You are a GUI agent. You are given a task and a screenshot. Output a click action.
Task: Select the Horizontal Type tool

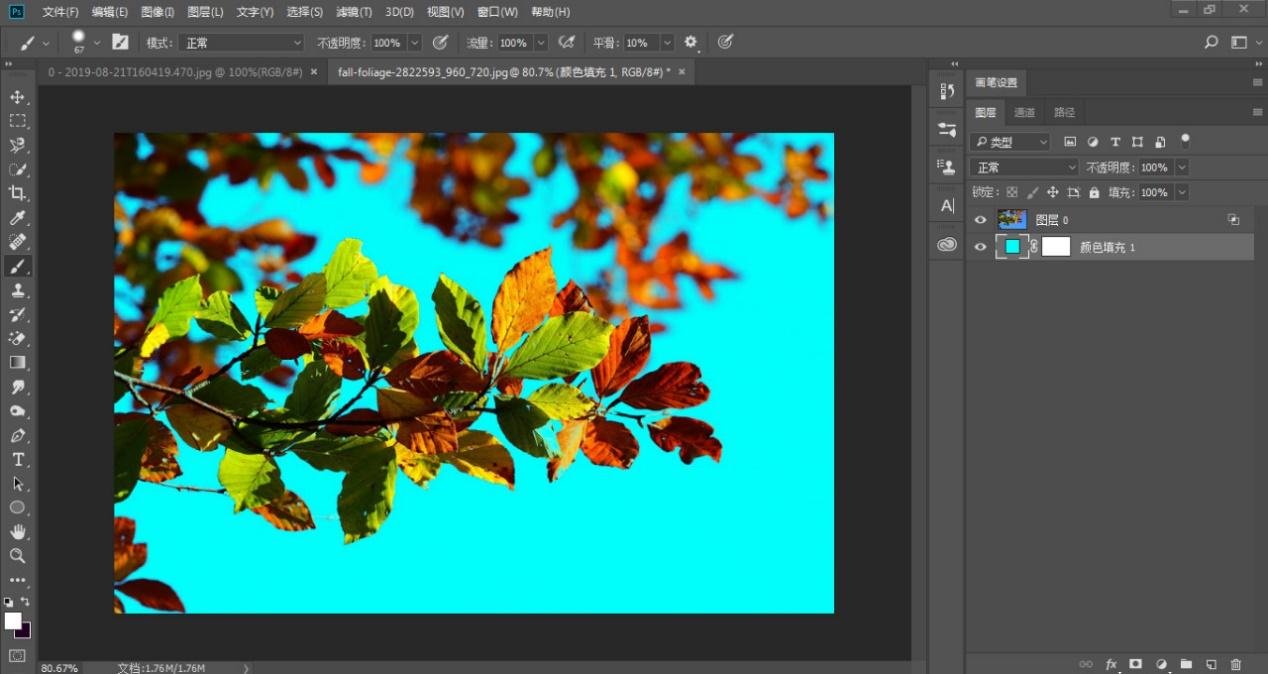tap(18, 459)
